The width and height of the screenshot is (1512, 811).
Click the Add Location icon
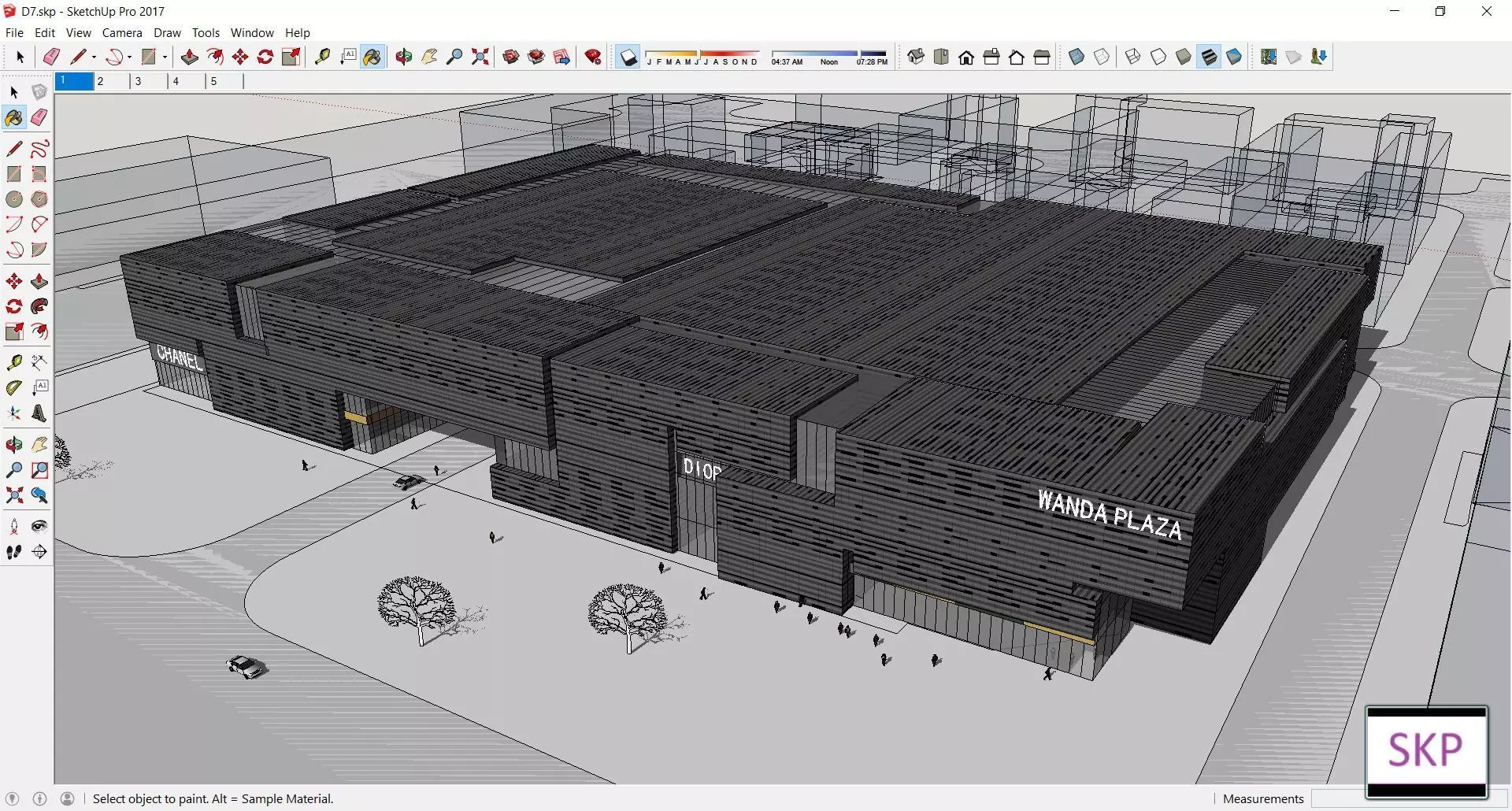1269,57
